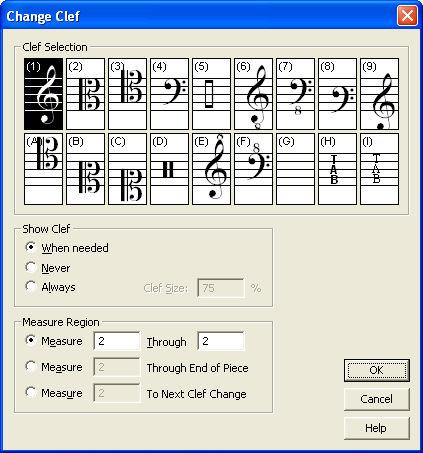
Task: Select the small TAB clef option (I)
Action: click(379, 169)
